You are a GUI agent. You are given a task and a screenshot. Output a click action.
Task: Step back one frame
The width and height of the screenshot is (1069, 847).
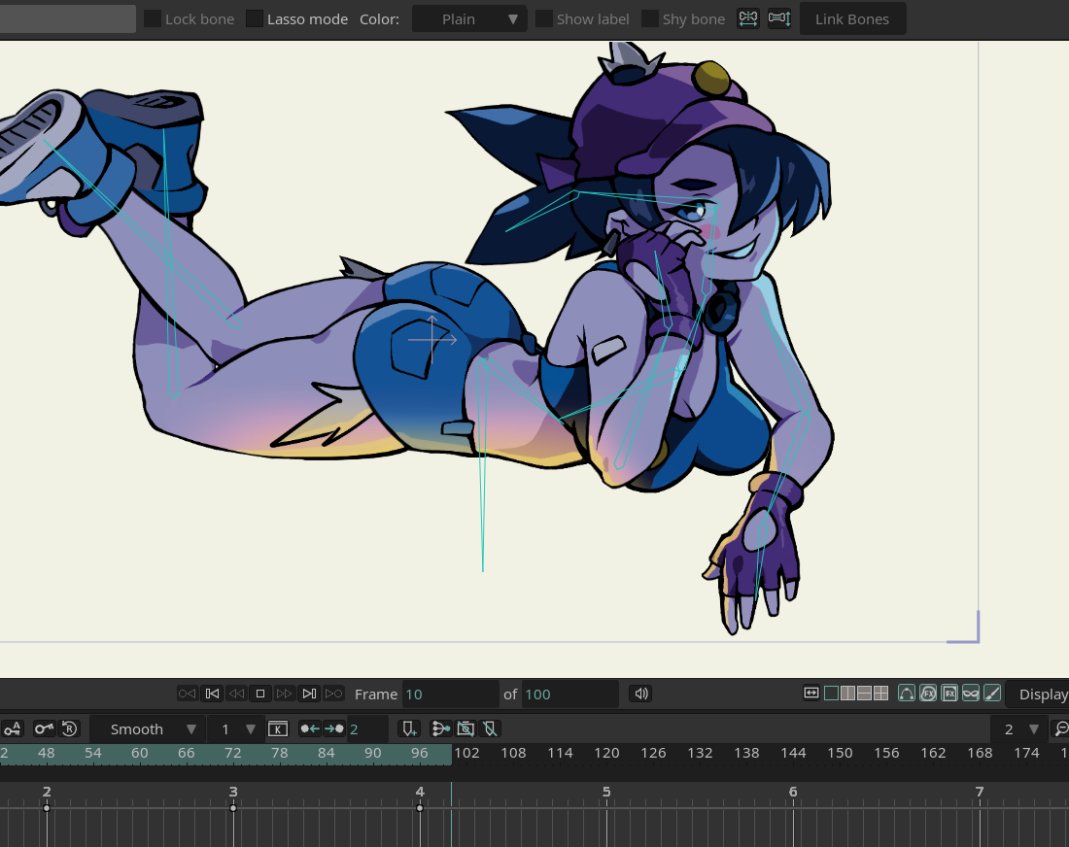(237, 694)
